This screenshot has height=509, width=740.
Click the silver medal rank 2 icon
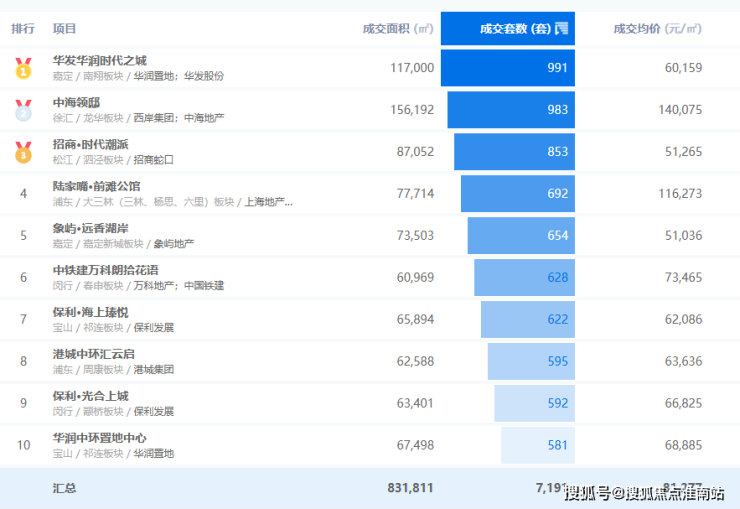coord(23,110)
